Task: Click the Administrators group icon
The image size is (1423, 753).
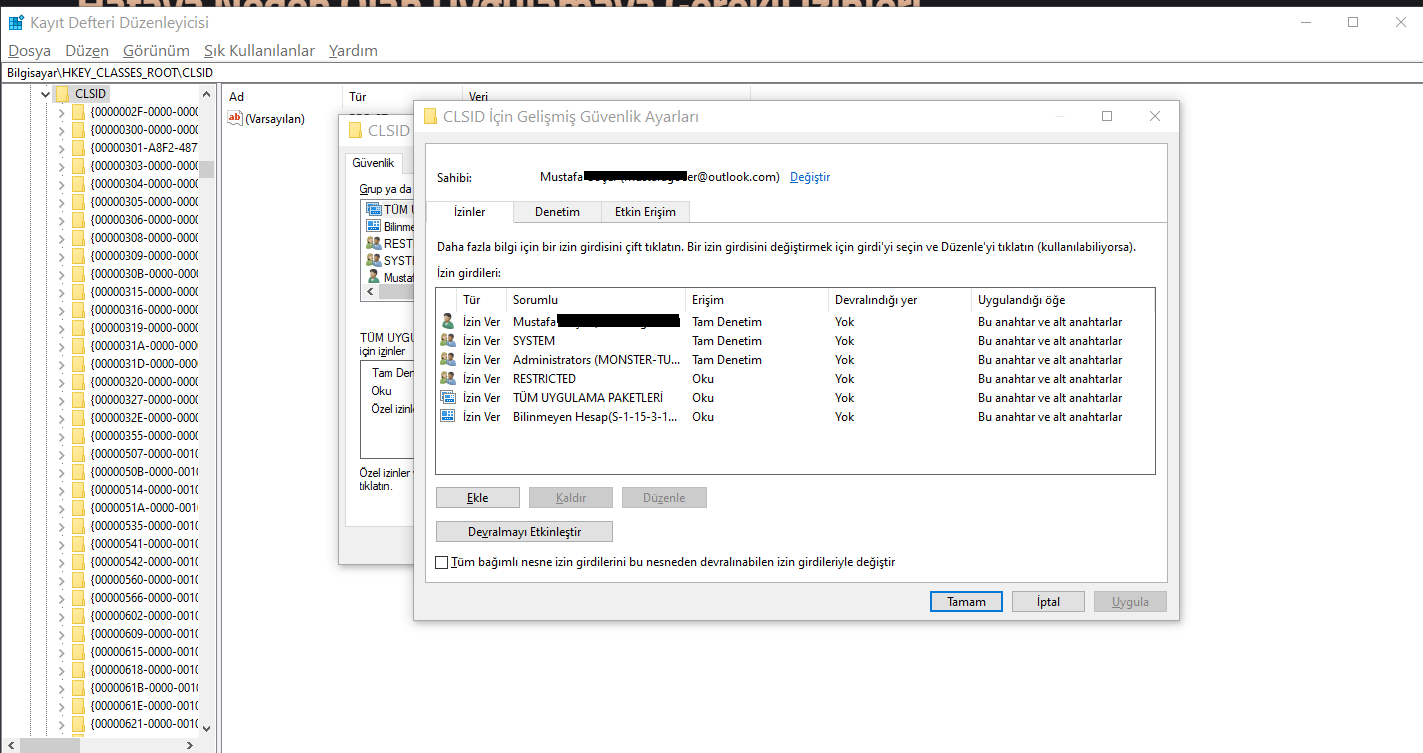Action: click(448, 359)
